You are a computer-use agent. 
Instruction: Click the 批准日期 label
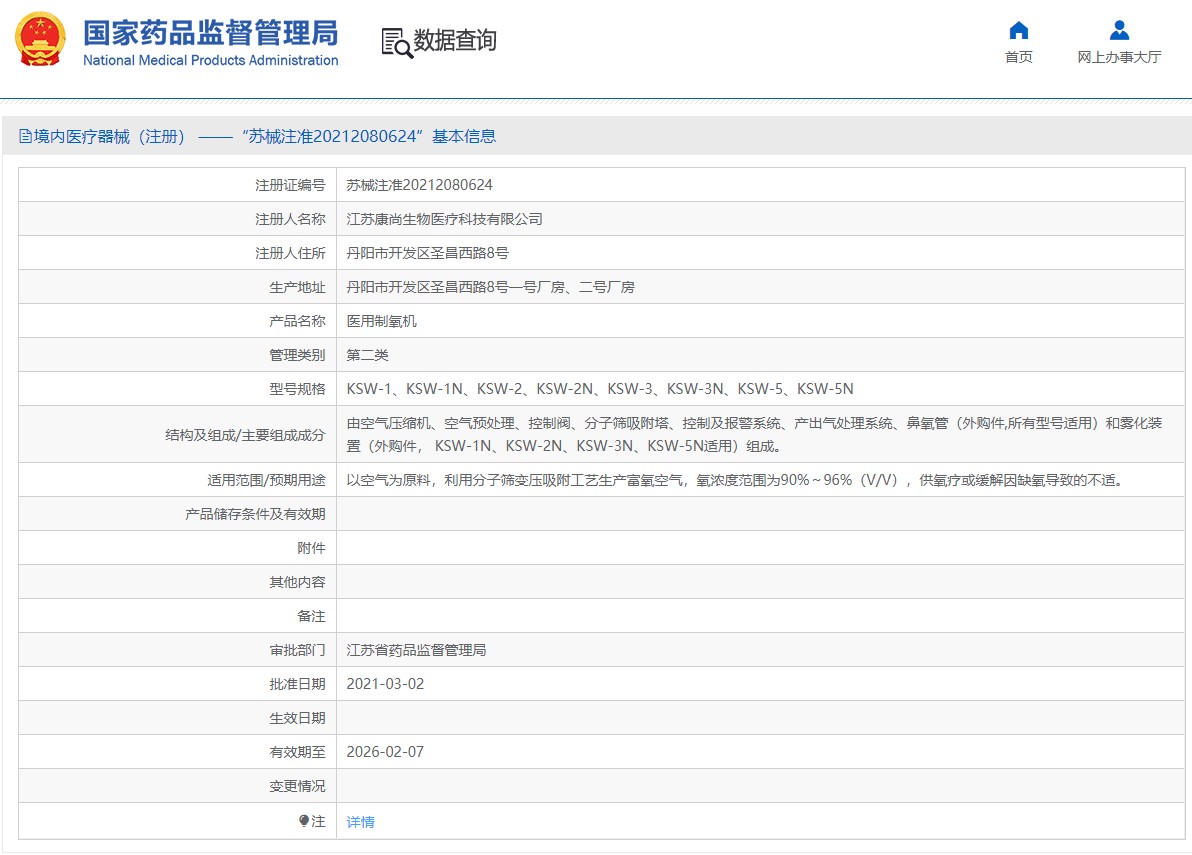click(x=297, y=684)
